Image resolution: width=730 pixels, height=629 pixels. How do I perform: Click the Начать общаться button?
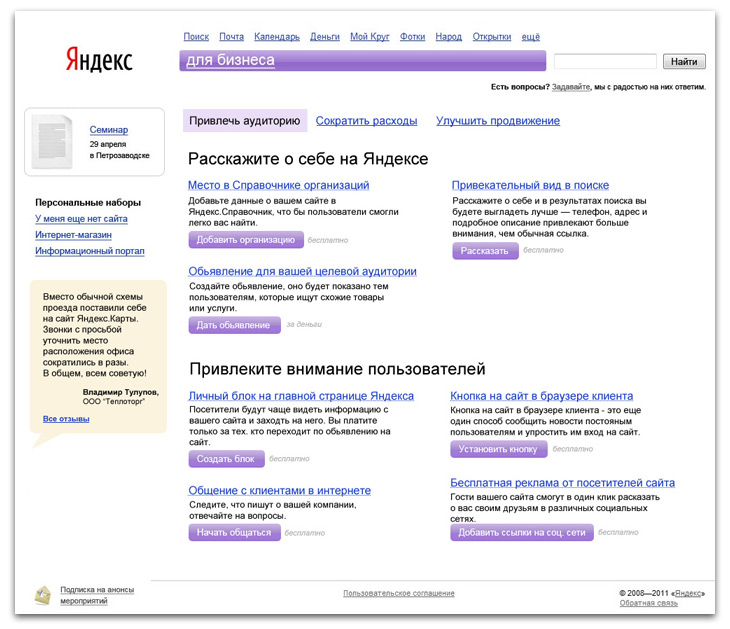(x=234, y=532)
